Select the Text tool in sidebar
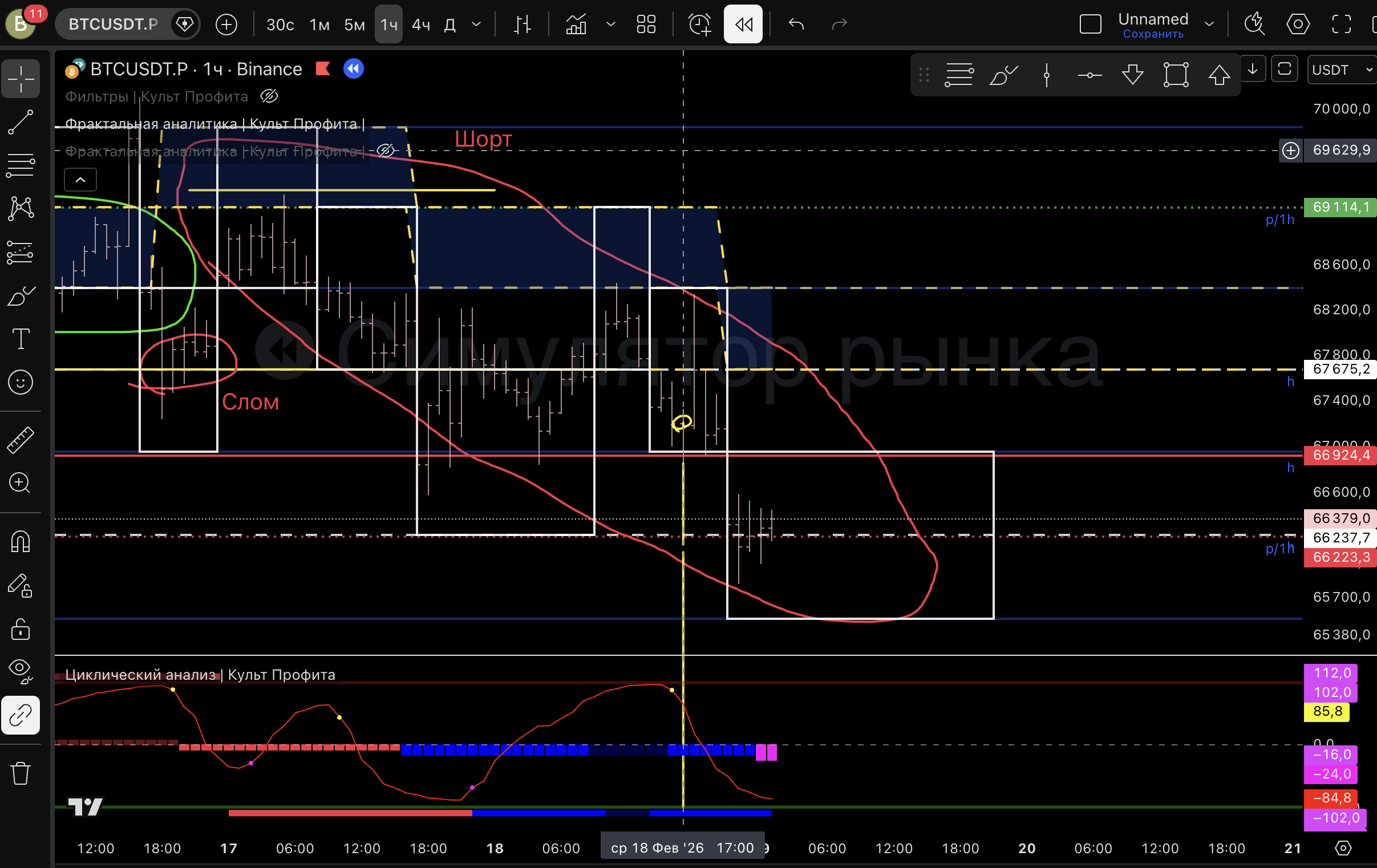Screen dimensions: 1377x868 point(21,339)
